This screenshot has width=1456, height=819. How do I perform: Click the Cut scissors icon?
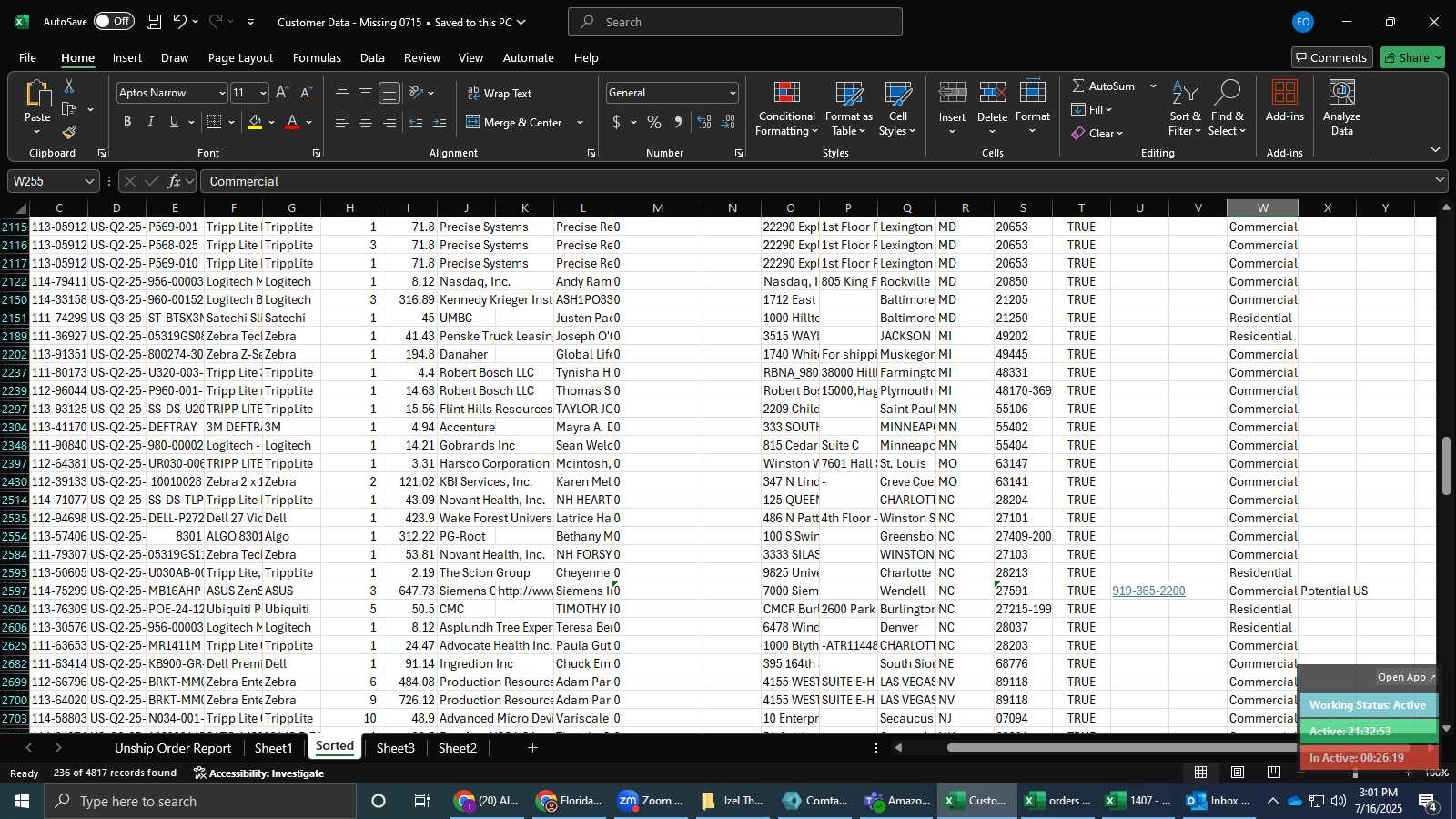[x=69, y=86]
